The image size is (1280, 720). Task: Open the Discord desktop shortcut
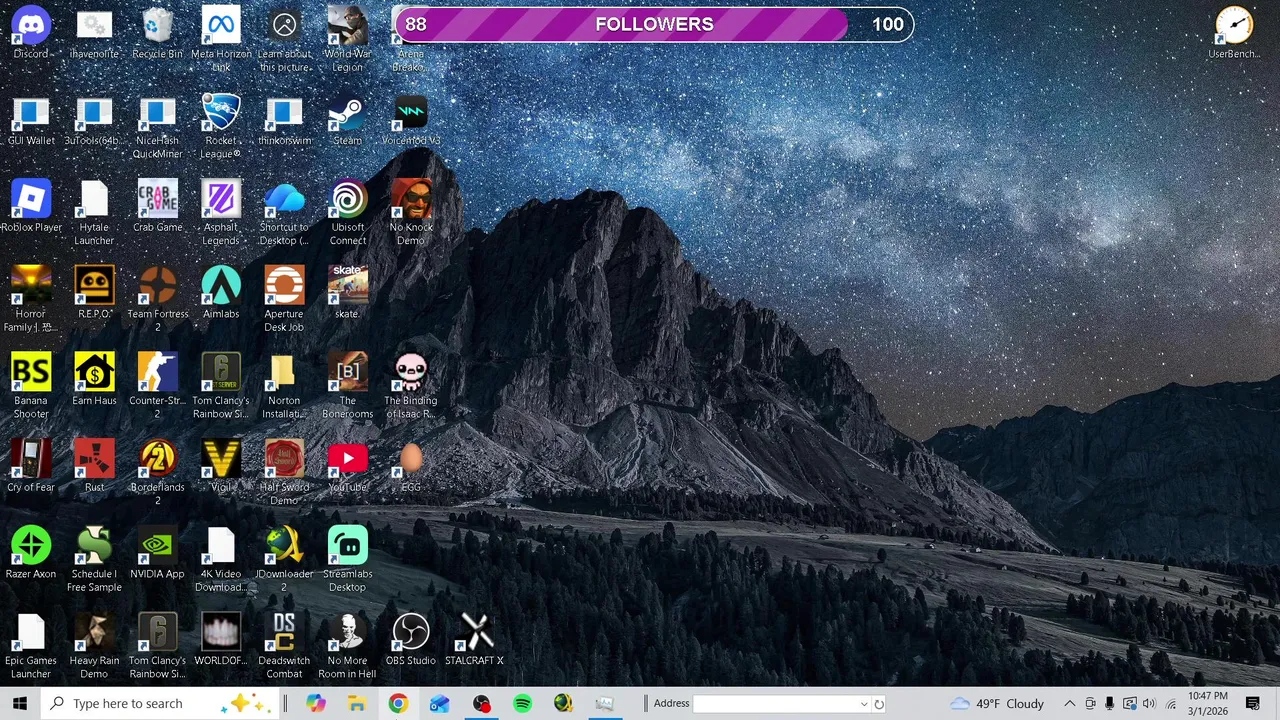pyautogui.click(x=31, y=33)
